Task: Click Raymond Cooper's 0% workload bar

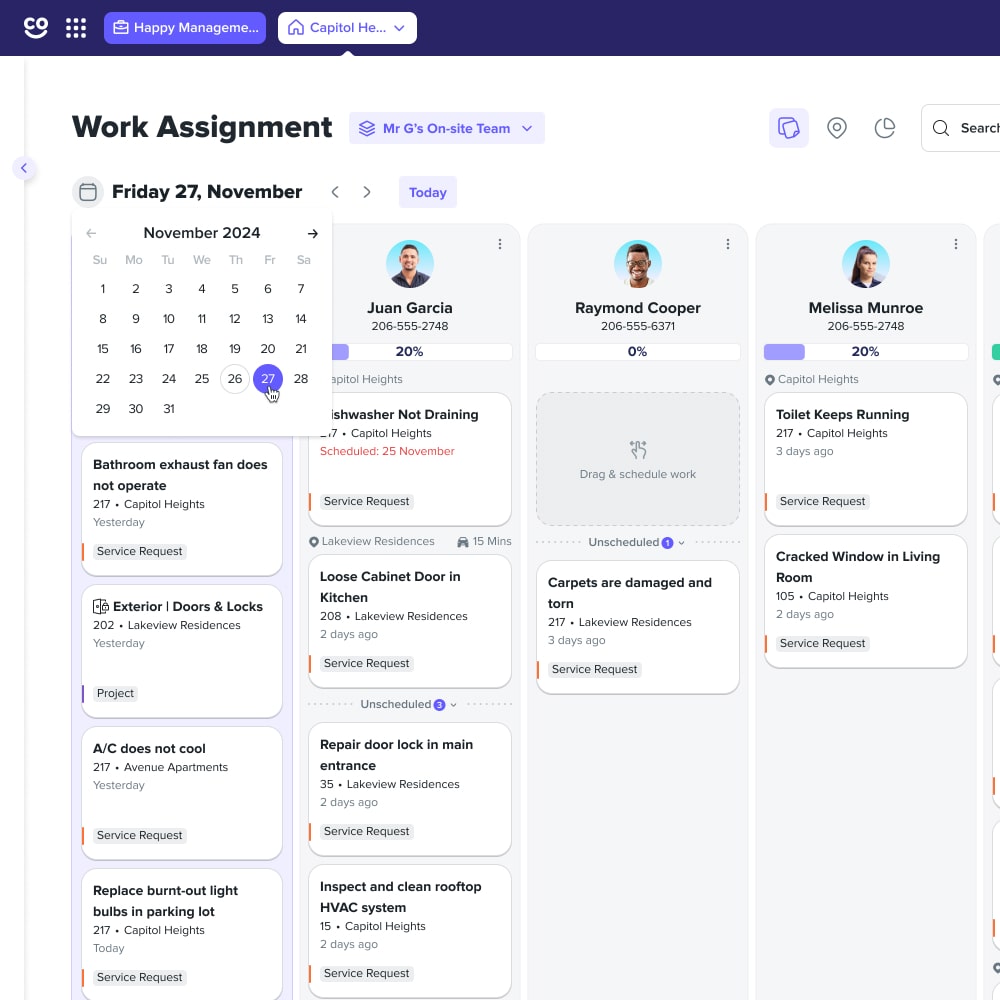Action: (638, 351)
